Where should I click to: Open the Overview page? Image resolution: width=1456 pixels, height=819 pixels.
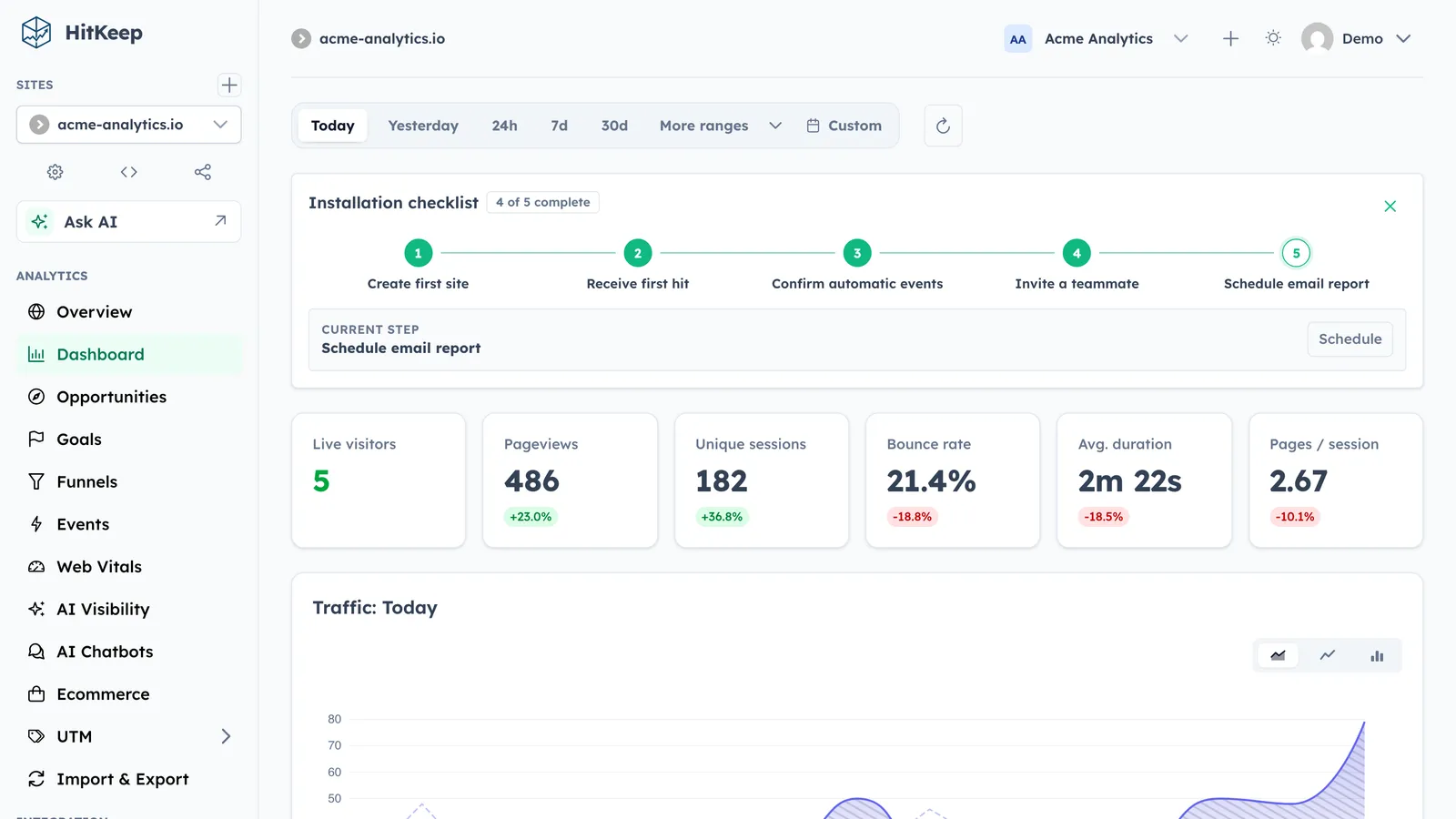pos(129,312)
